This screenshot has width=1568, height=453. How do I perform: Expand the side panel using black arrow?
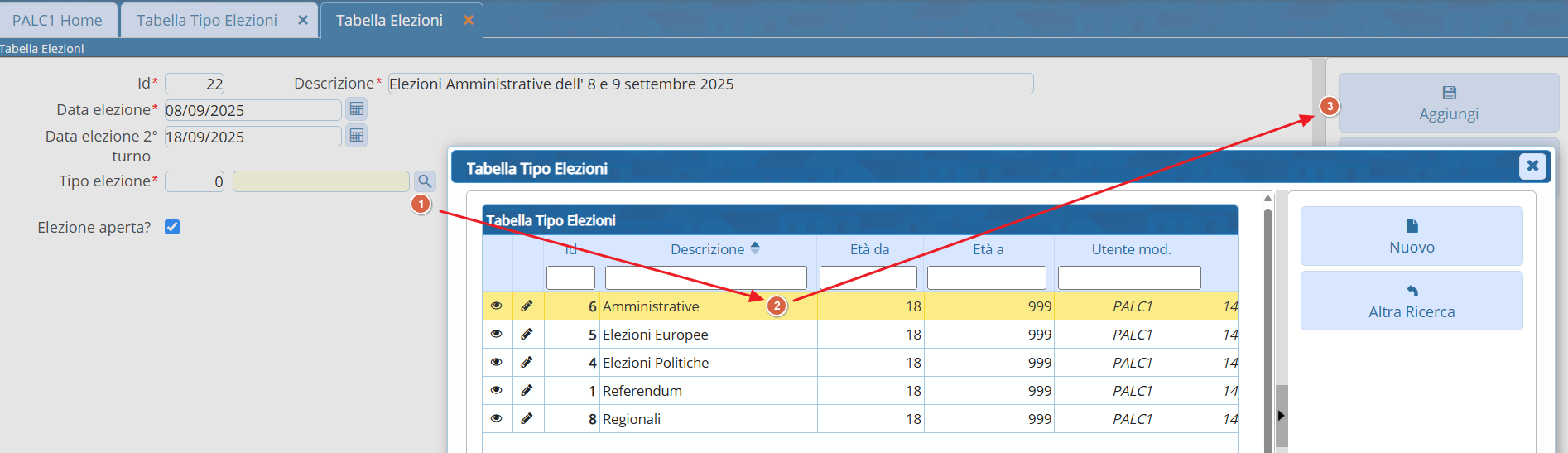[x=1281, y=416]
